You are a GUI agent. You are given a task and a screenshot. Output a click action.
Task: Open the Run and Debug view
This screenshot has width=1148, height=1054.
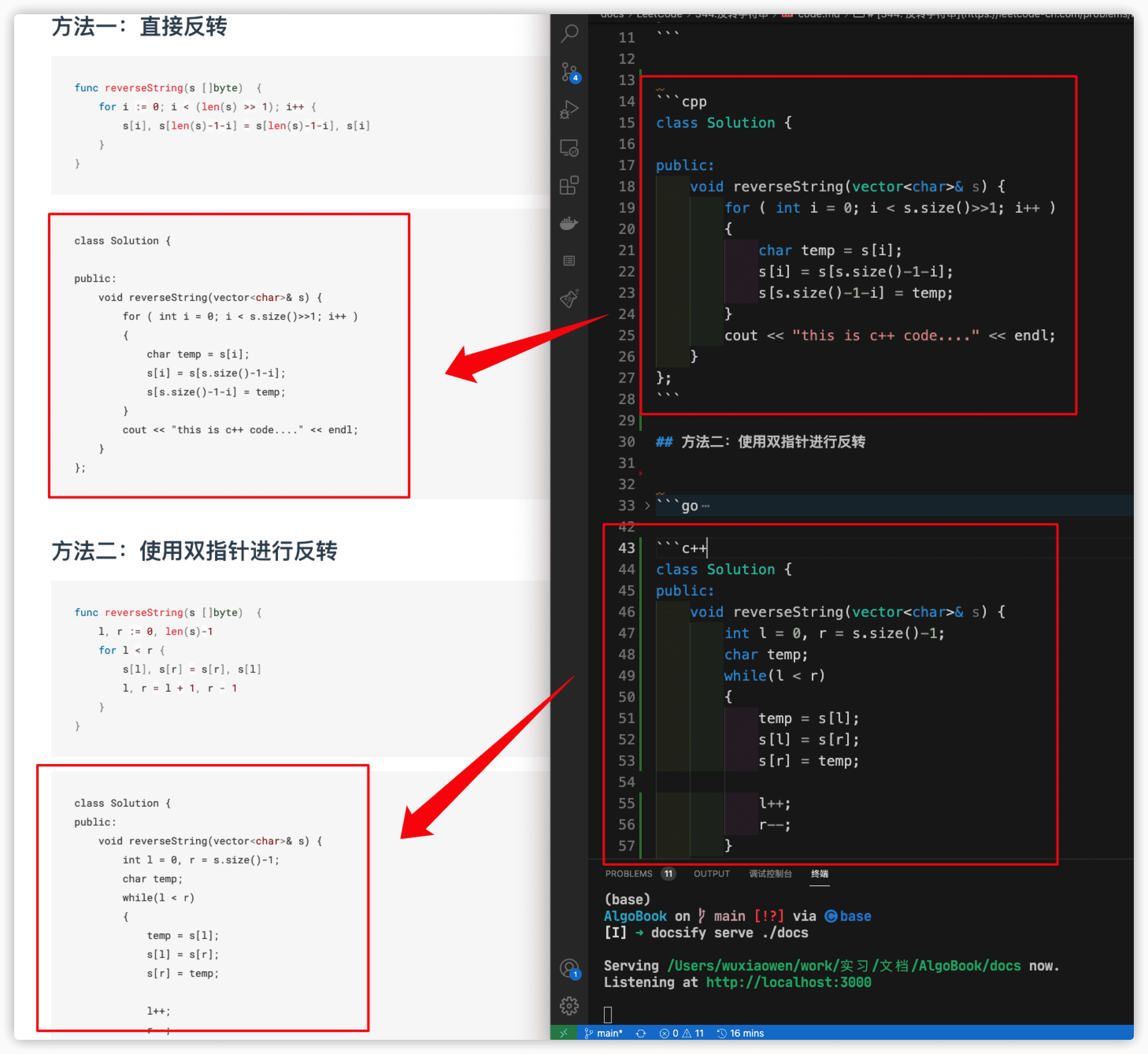pyautogui.click(x=569, y=109)
